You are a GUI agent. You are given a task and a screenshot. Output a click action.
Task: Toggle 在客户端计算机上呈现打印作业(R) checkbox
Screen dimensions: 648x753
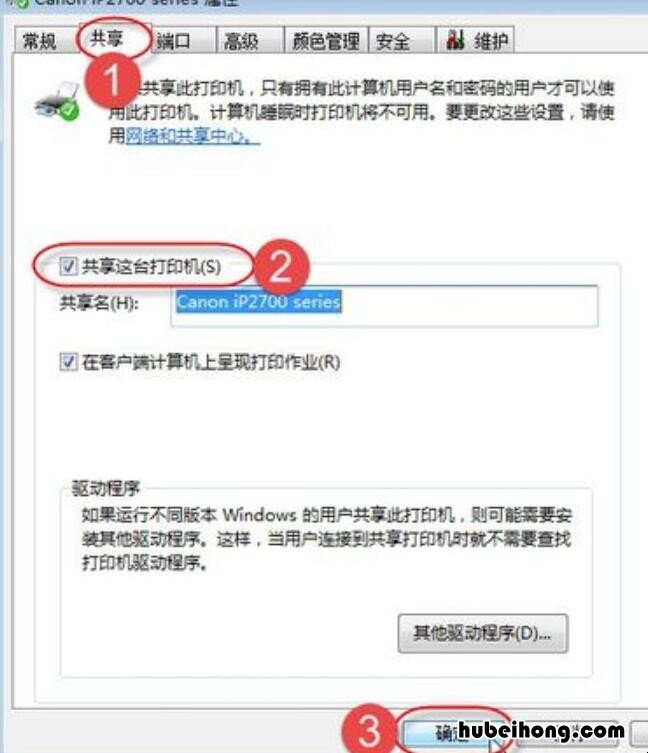pyautogui.click(x=68, y=361)
